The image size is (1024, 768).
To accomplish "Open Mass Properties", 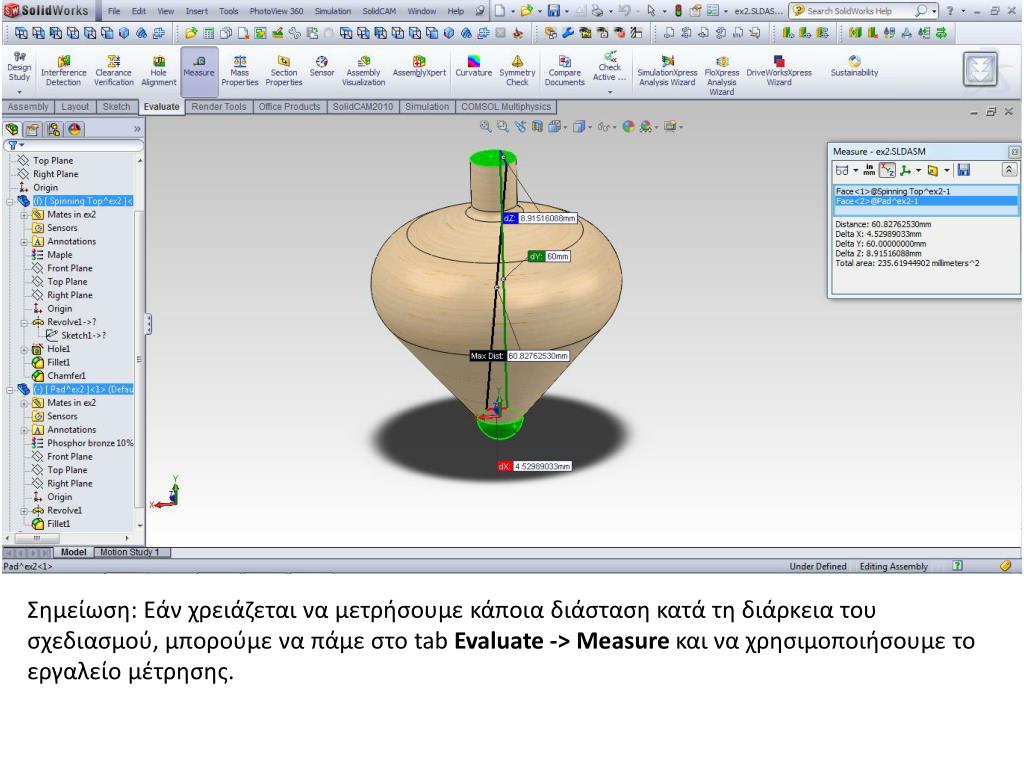I will coord(240,71).
